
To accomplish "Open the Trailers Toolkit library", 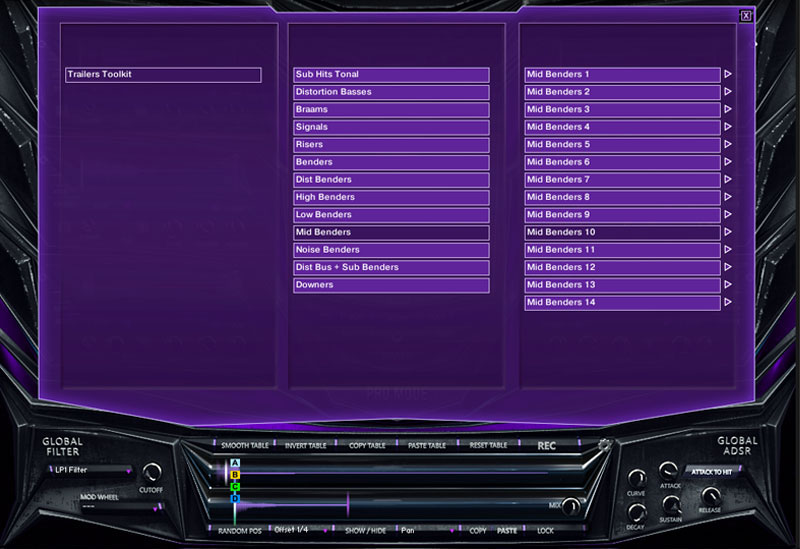I will tap(163, 74).
